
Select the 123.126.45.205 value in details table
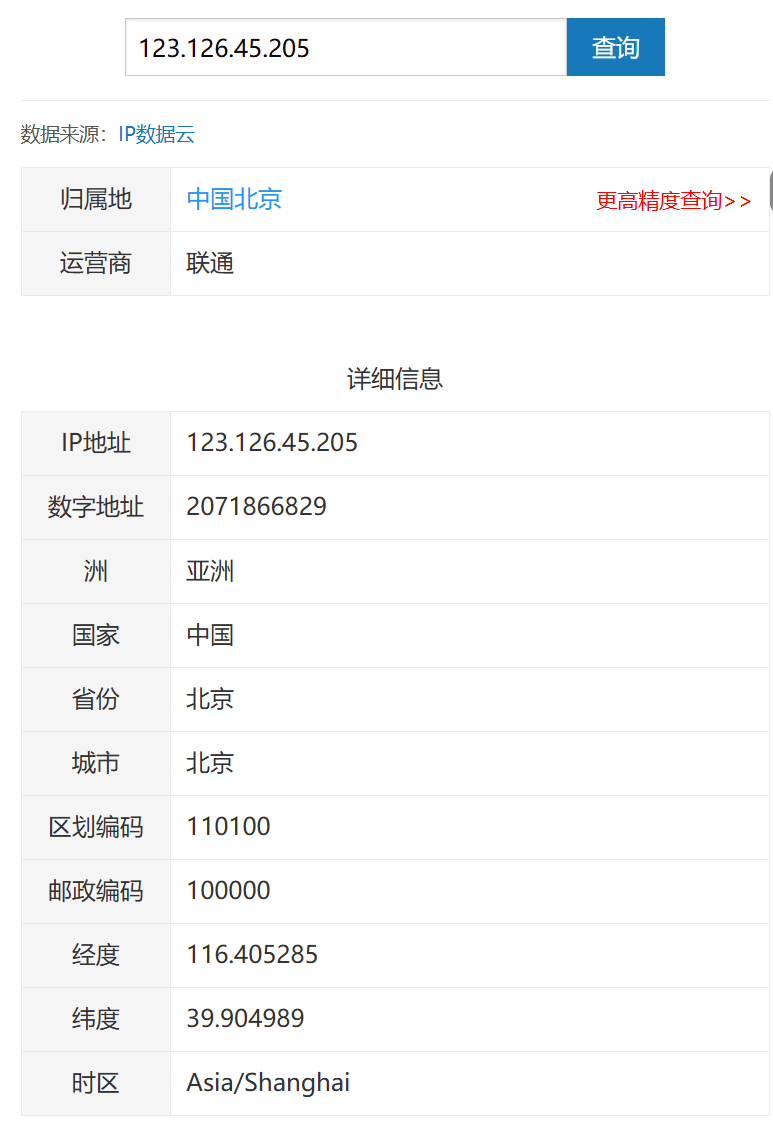point(272,443)
